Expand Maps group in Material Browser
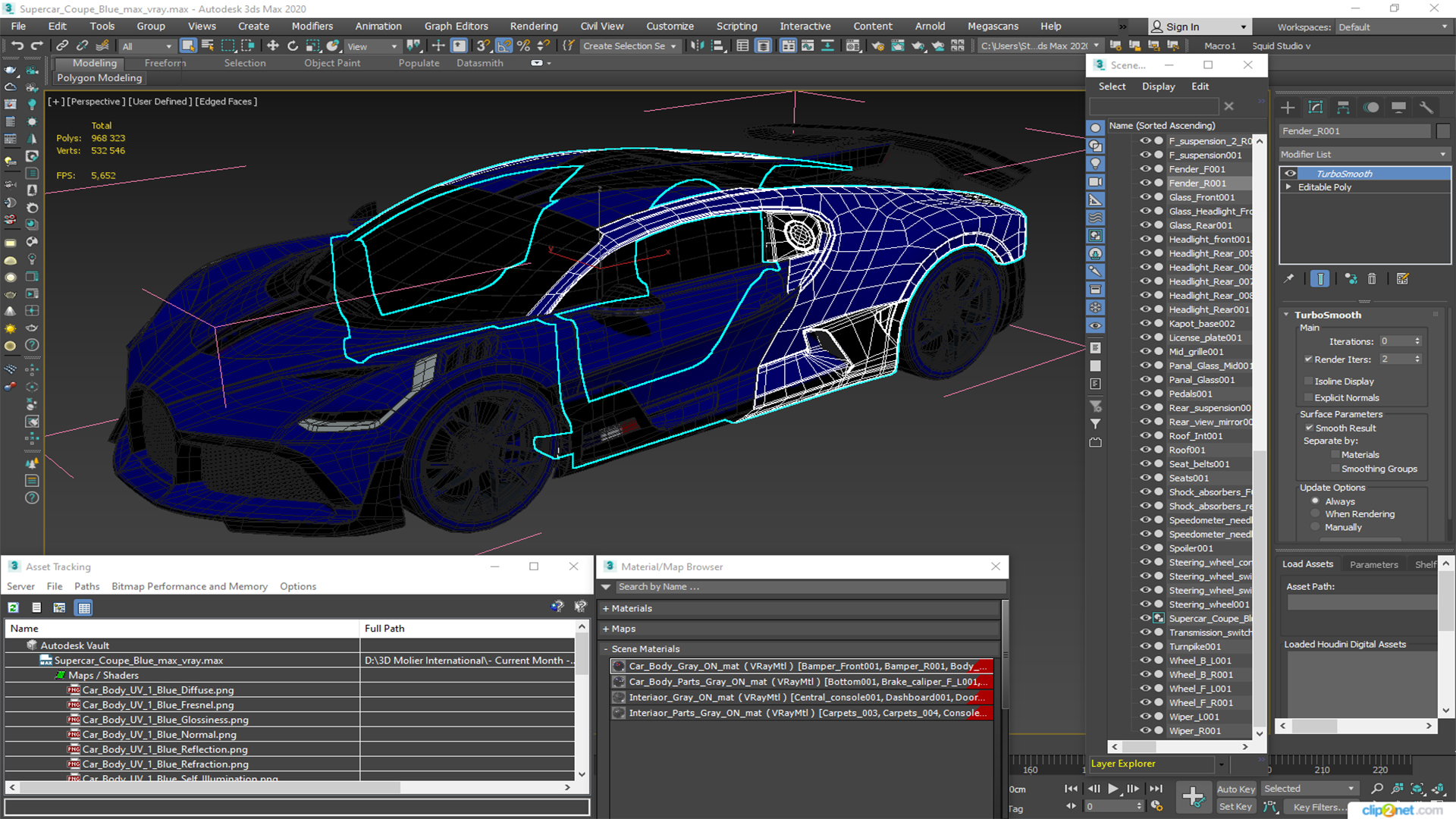 pos(606,629)
